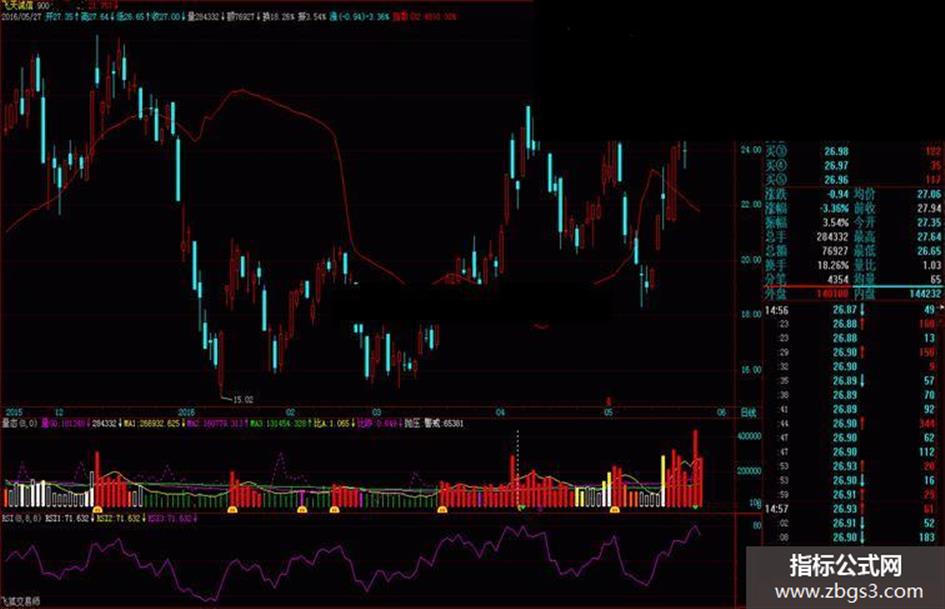Image resolution: width=945 pixels, height=609 pixels.
Task: Click the 24.00 price axis label
Action: (x=751, y=150)
